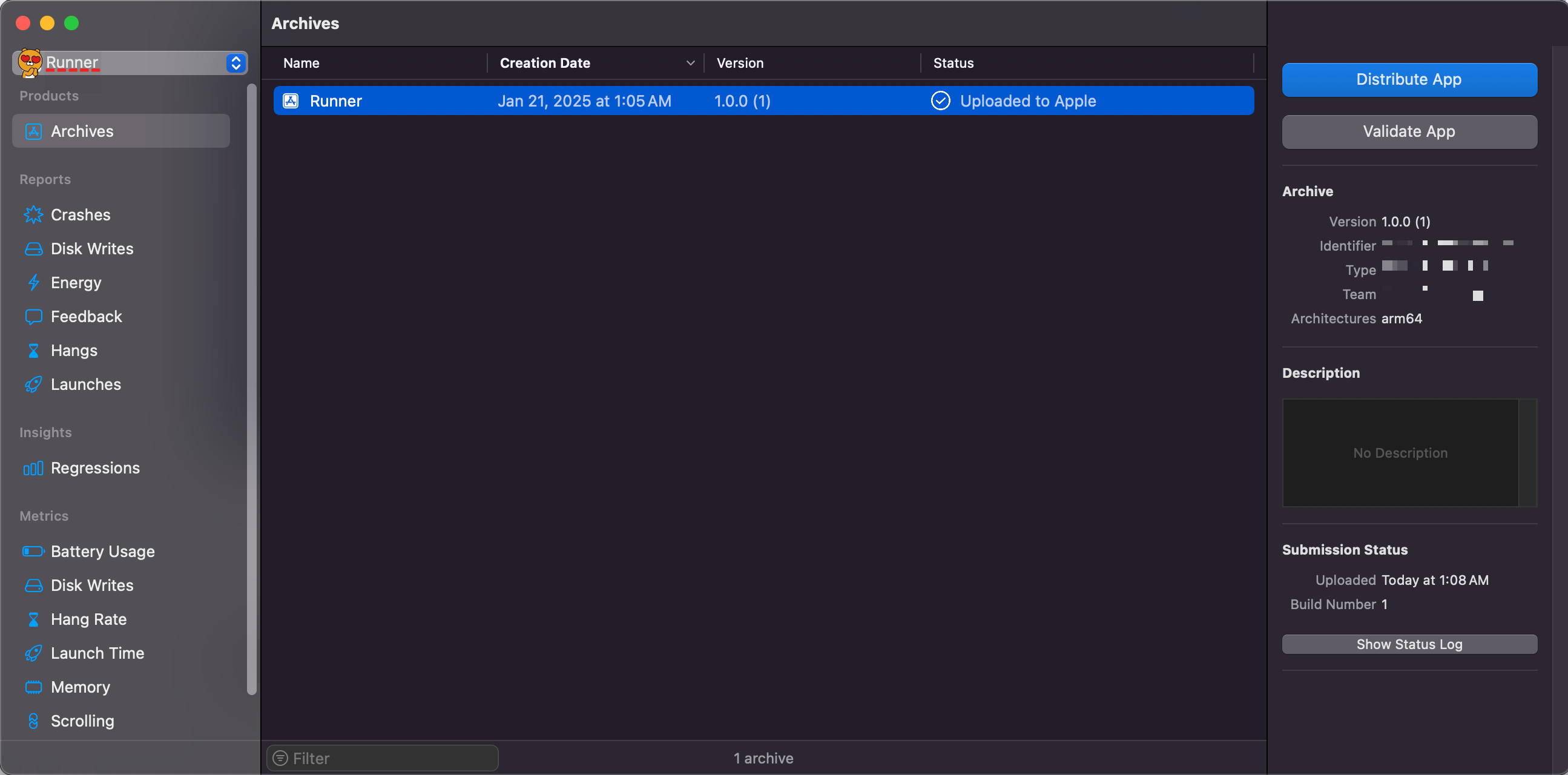Click the sidebar vertical scrollbar

[252, 390]
